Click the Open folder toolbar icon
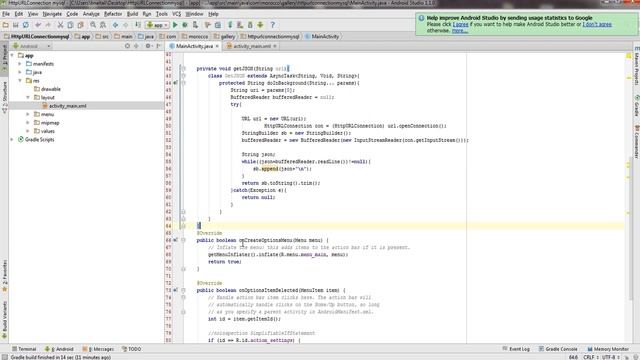 pyautogui.click(x=6, y=25)
